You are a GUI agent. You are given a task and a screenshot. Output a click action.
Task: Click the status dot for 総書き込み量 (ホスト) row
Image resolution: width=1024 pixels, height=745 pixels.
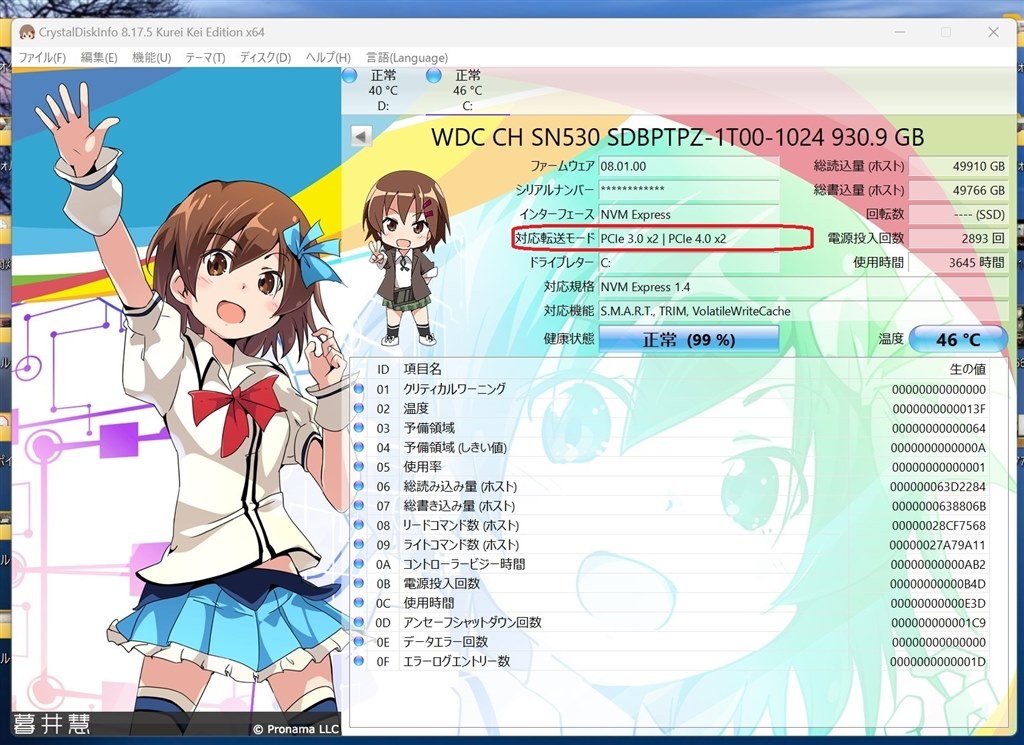click(x=359, y=505)
